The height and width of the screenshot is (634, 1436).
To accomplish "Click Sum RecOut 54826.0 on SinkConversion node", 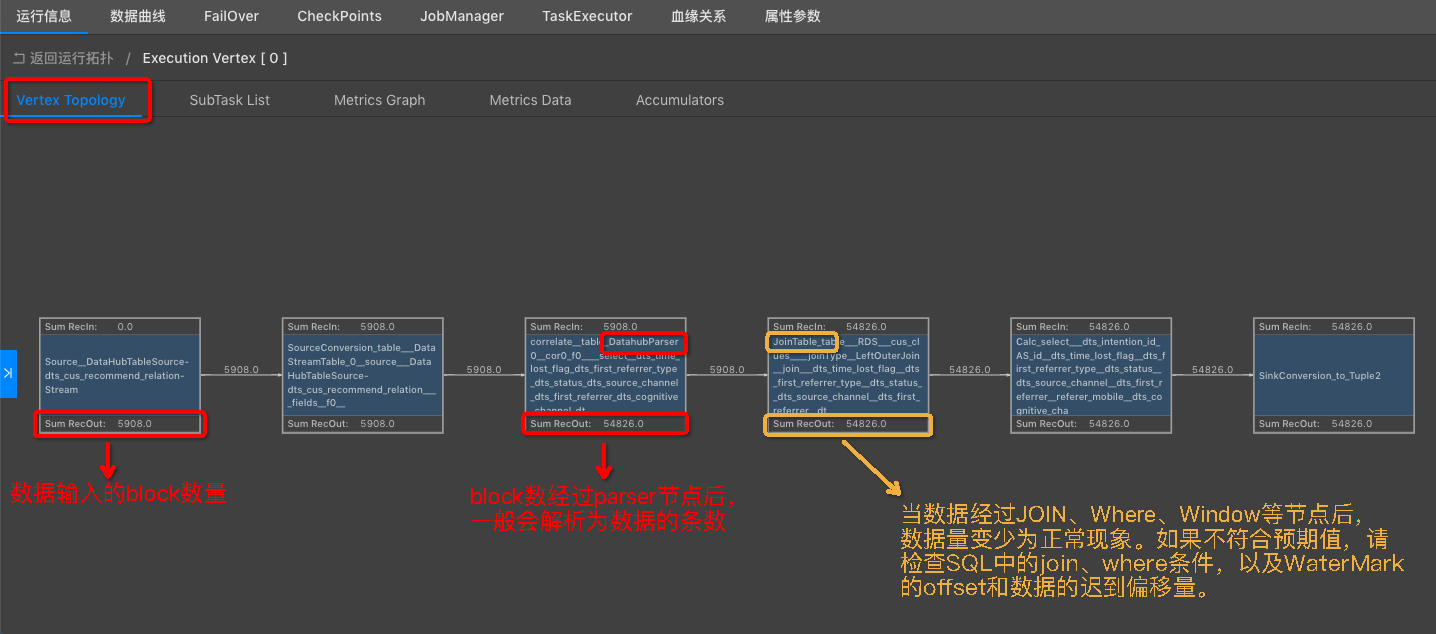I will [1335, 424].
